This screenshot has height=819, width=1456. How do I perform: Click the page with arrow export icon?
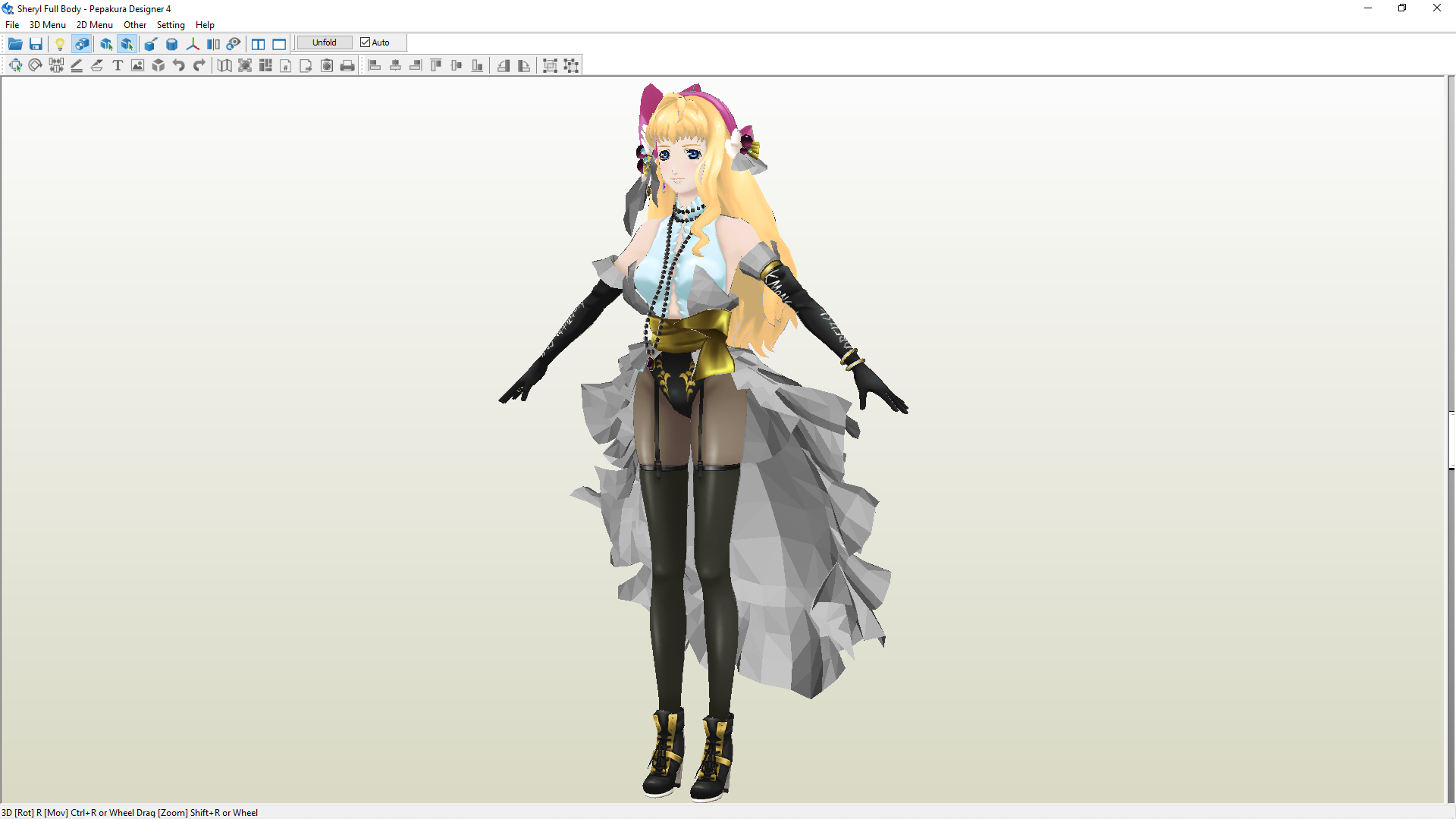click(x=306, y=65)
